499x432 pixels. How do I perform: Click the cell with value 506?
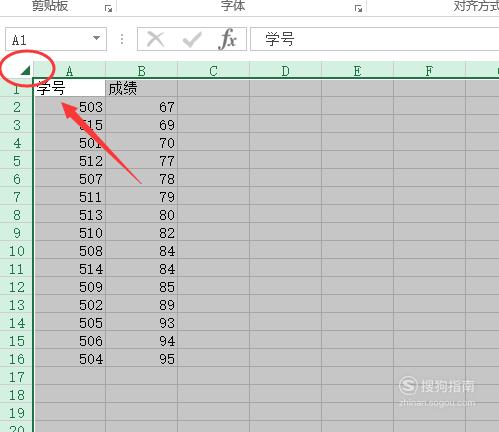click(69, 341)
